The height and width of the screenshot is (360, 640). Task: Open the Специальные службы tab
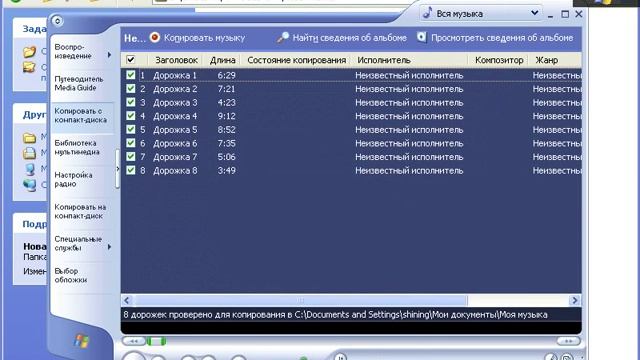[x=82, y=243]
